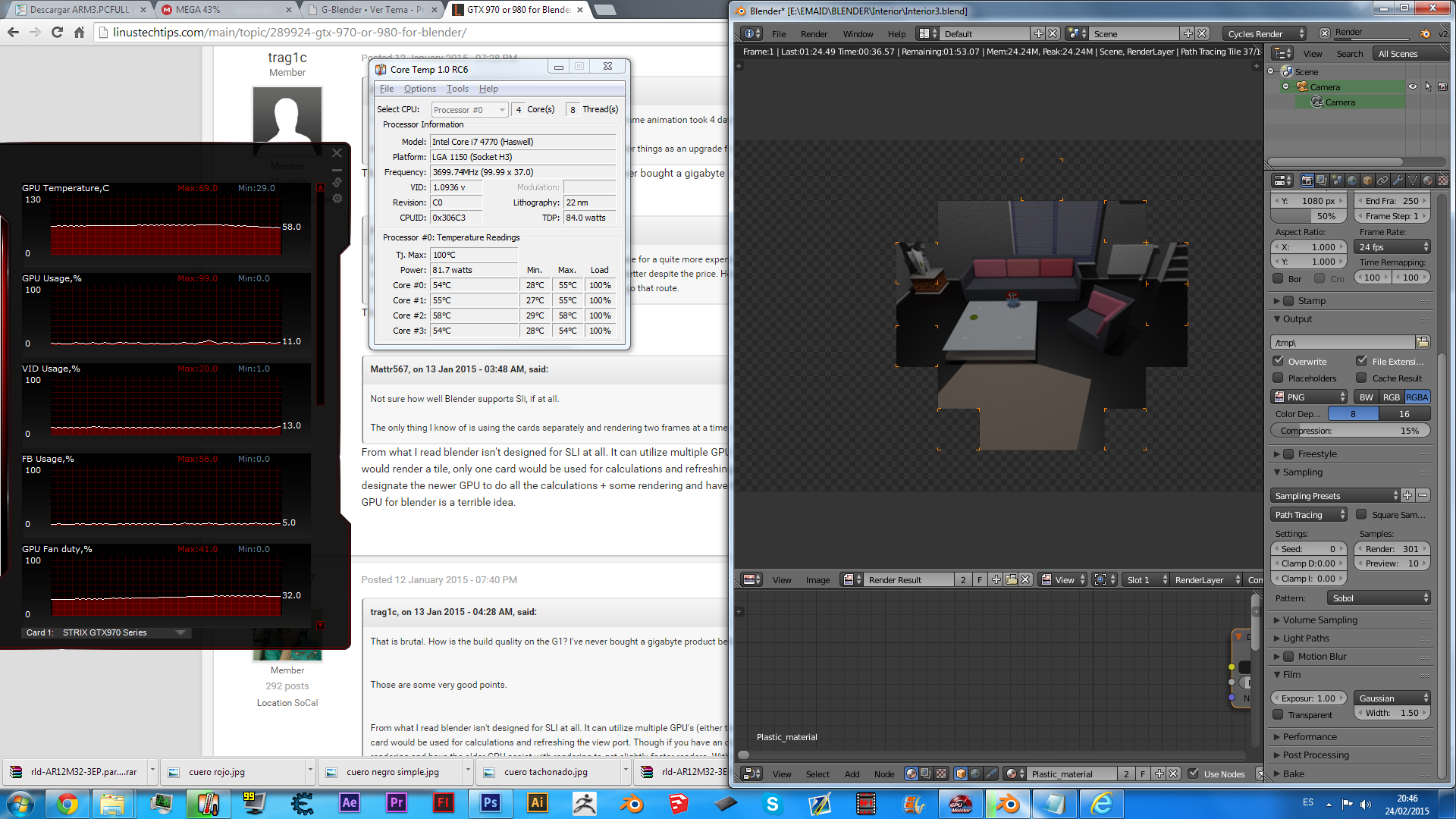Adjust Compression 15% slider
This screenshot has width=1456, height=819.
point(1350,430)
